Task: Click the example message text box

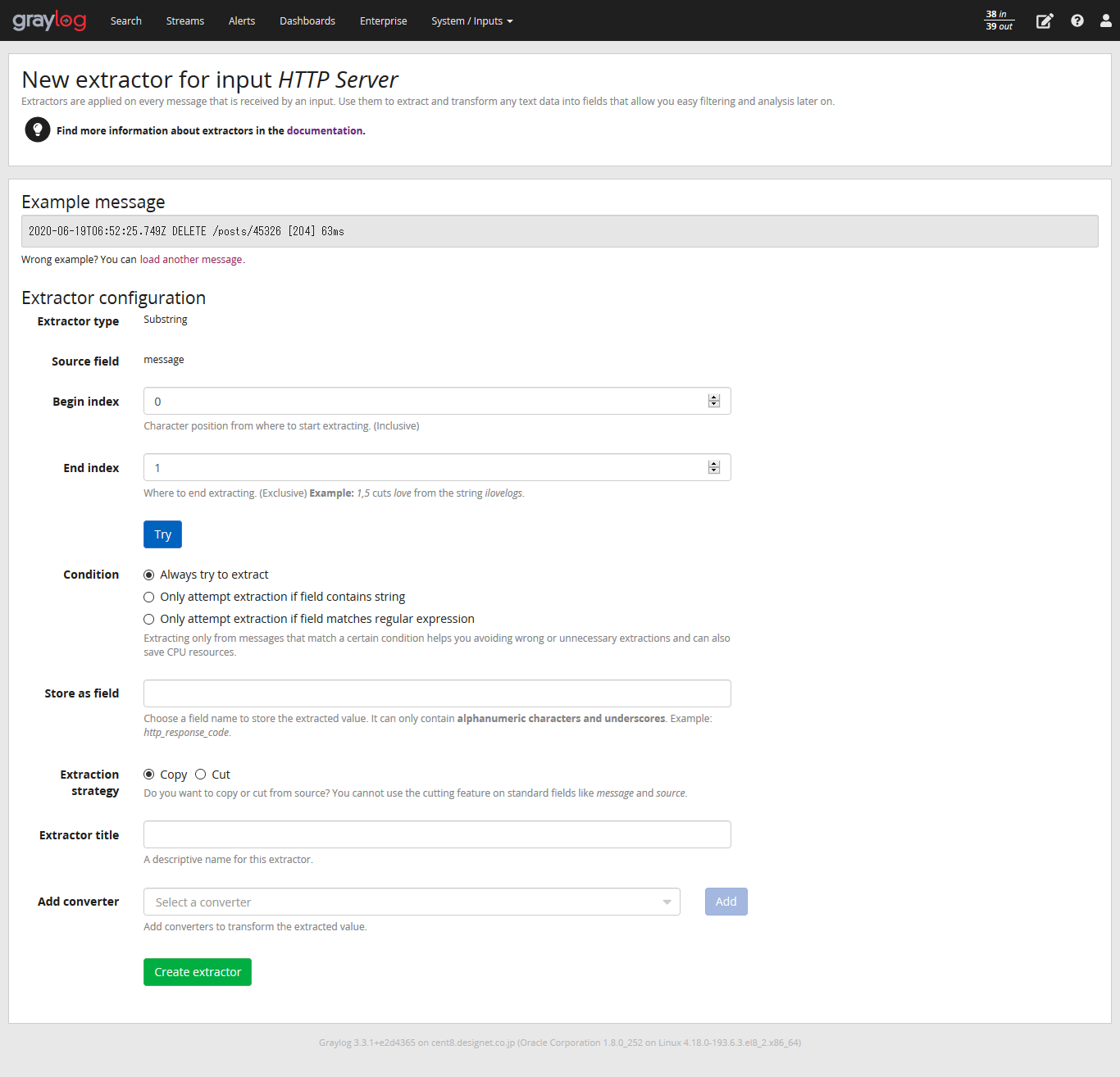Action: point(560,231)
